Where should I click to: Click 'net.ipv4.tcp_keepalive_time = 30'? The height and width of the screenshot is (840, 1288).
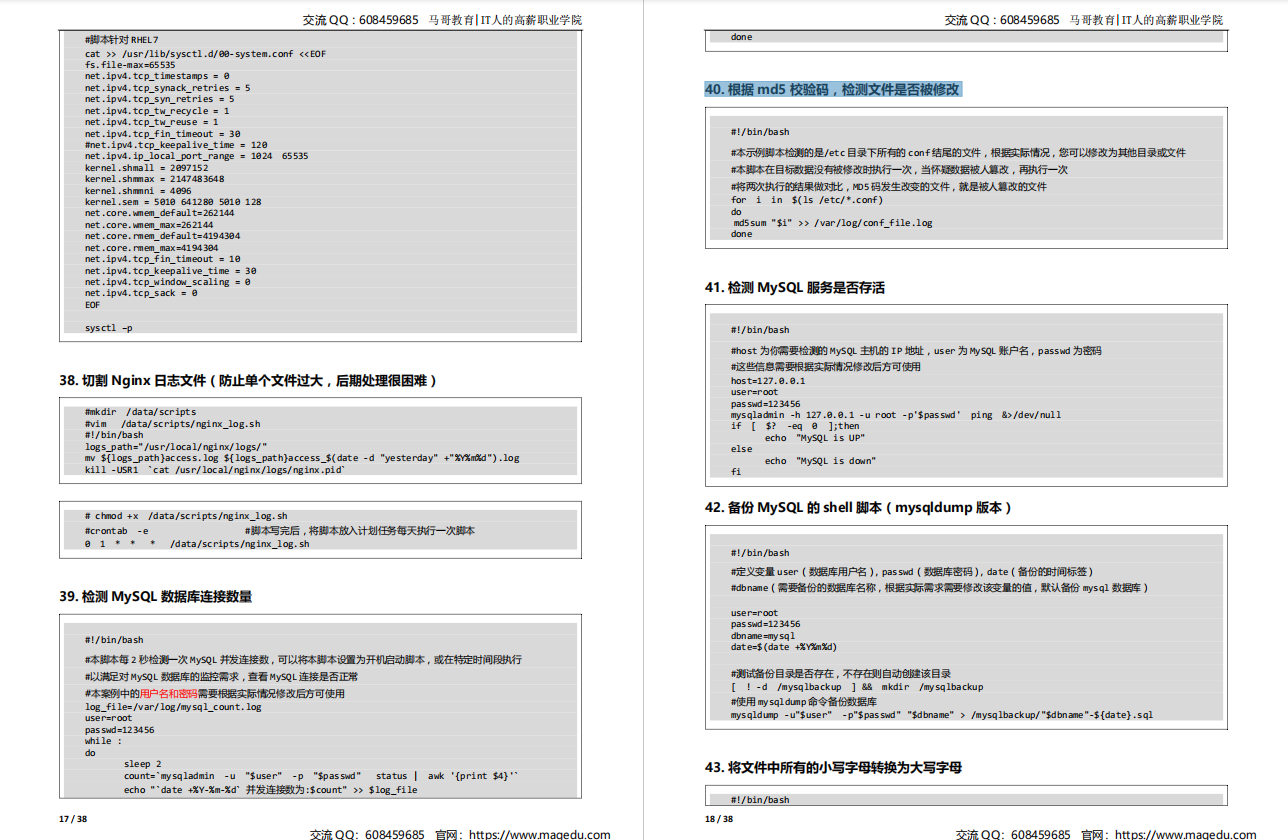[x=171, y=271]
